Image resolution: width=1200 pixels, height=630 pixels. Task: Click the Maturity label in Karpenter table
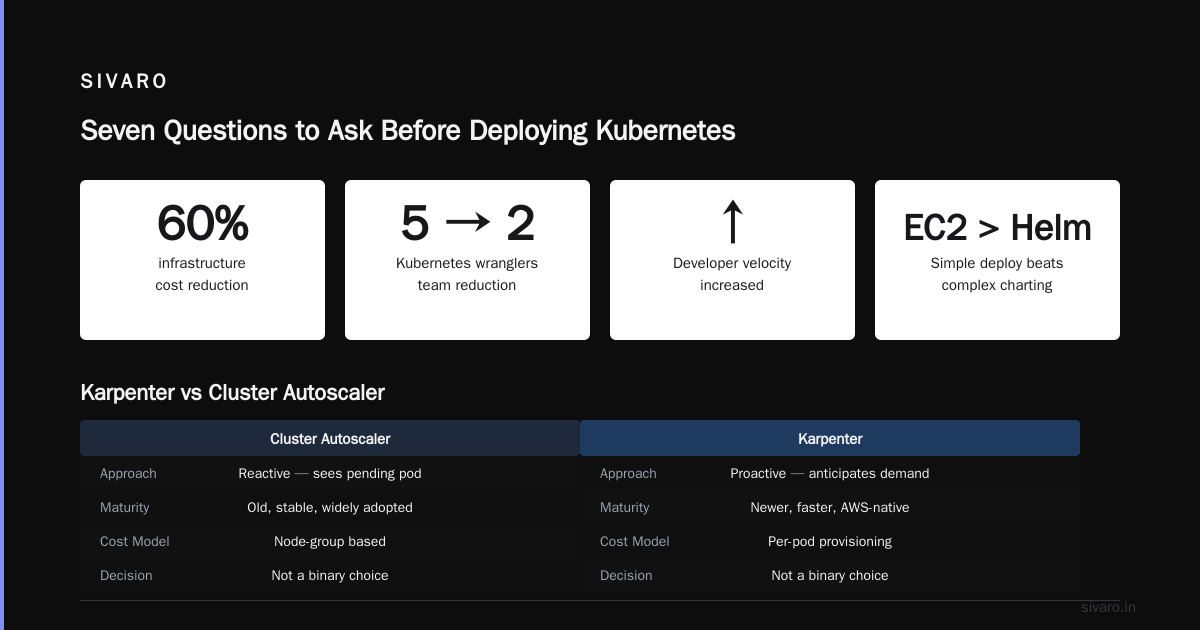click(x=625, y=507)
